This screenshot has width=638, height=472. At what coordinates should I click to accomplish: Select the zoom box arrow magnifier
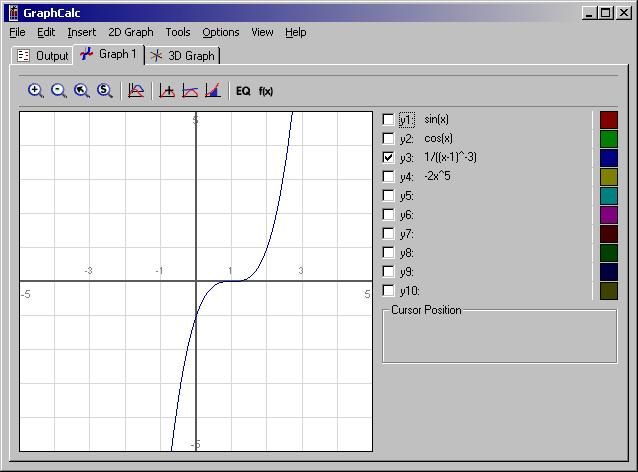coord(82,90)
